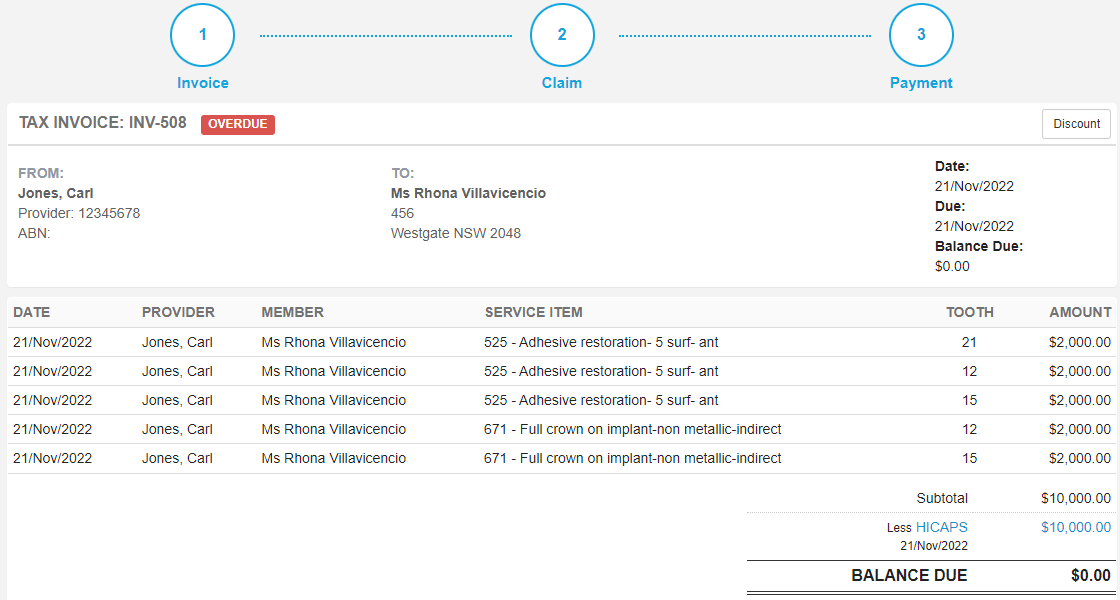
Task: Click the Discount button
Action: (x=1076, y=124)
